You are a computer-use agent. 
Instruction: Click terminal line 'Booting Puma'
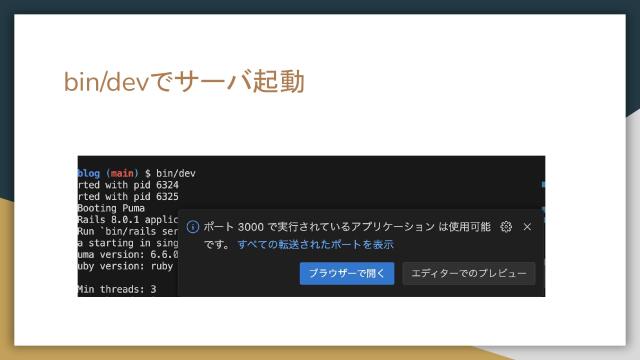click(x=111, y=208)
